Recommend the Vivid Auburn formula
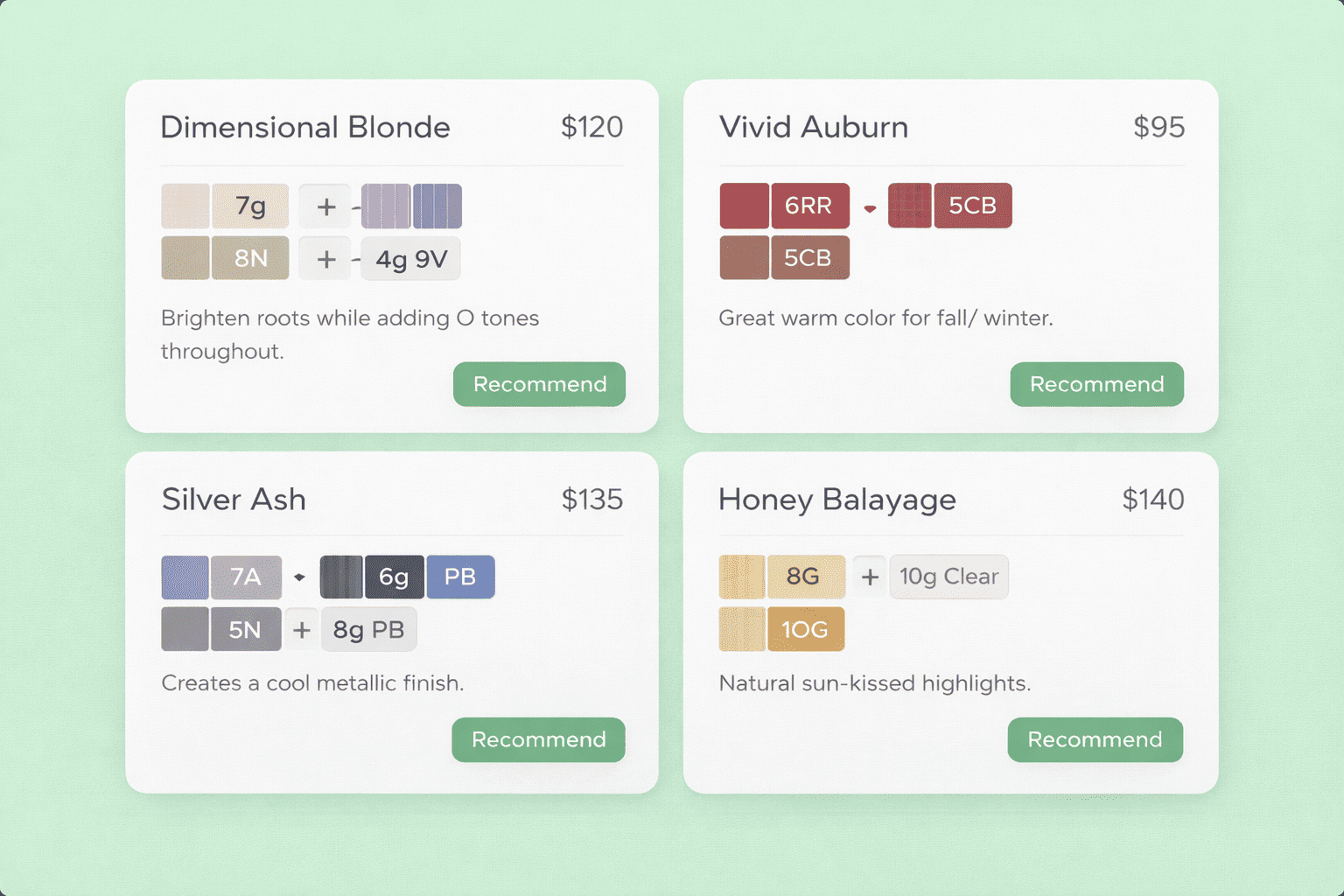The height and width of the screenshot is (896, 1344). pos(1096,384)
